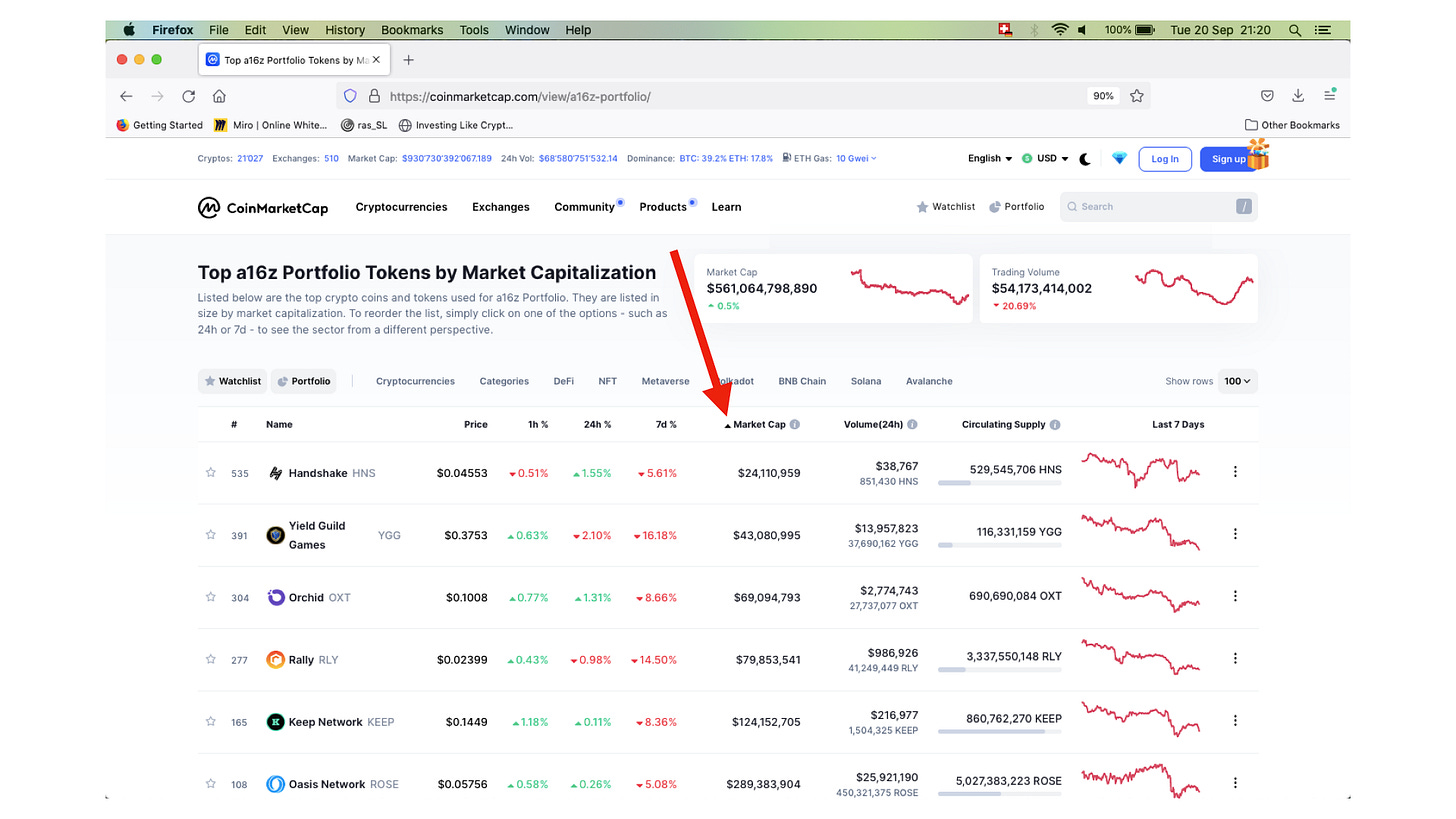The height and width of the screenshot is (819, 1456).
Task: Sort by the Price column header
Action: click(x=476, y=425)
